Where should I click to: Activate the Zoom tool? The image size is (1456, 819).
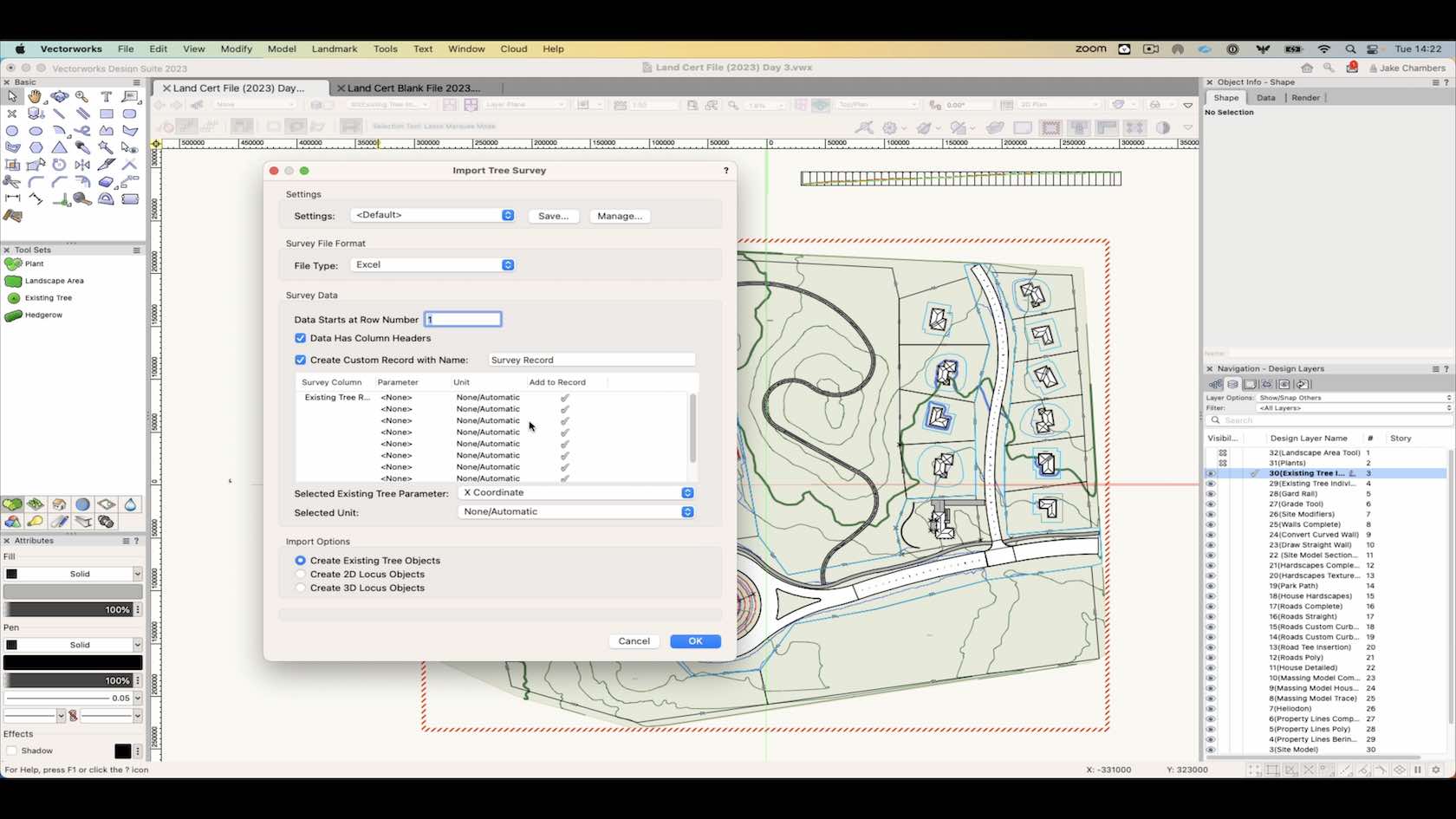(x=81, y=96)
